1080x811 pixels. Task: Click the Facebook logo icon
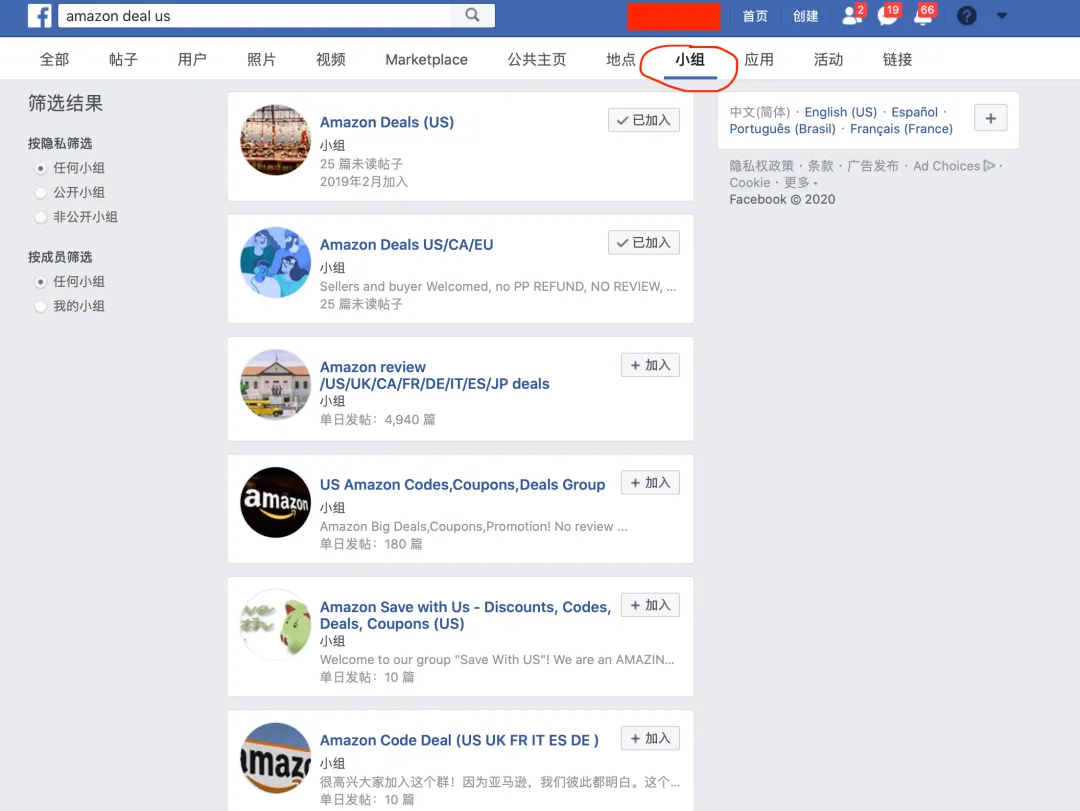coord(39,15)
